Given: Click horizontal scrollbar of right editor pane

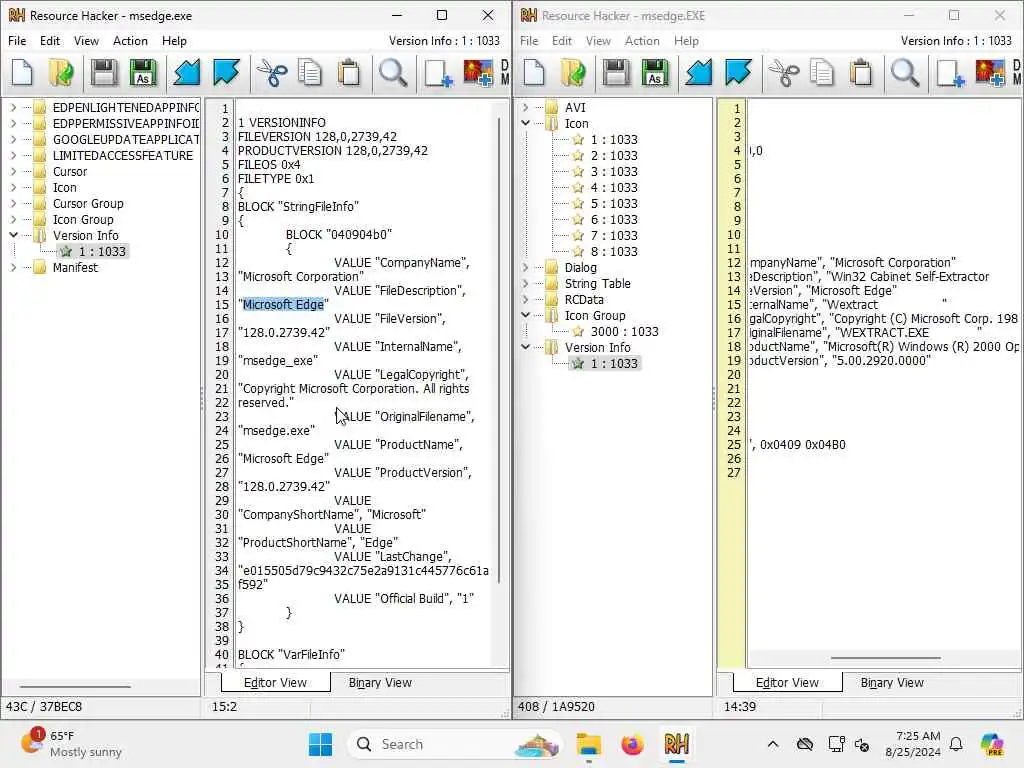Looking at the screenshot, I should 886,658.
